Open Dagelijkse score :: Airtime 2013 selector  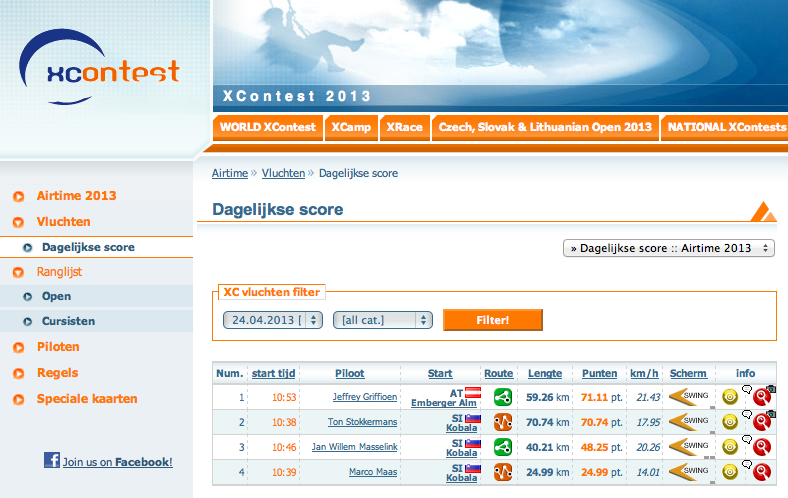click(668, 248)
